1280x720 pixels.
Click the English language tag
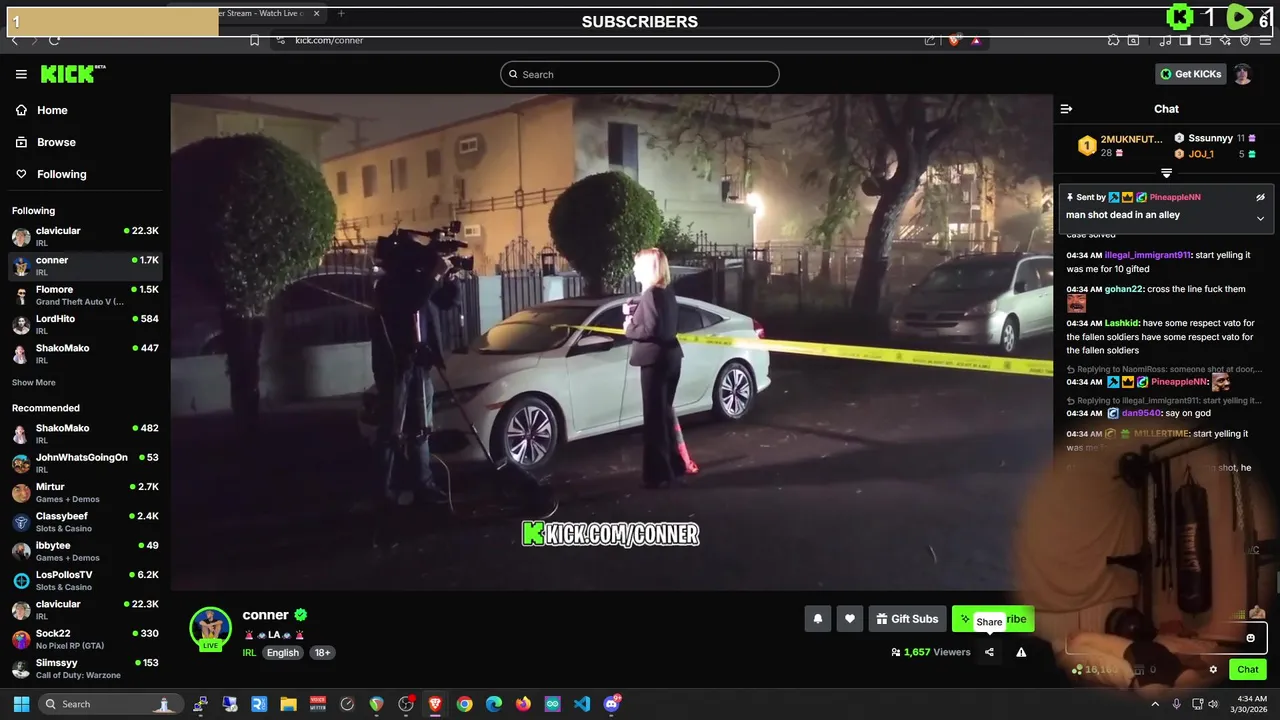pyautogui.click(x=282, y=653)
